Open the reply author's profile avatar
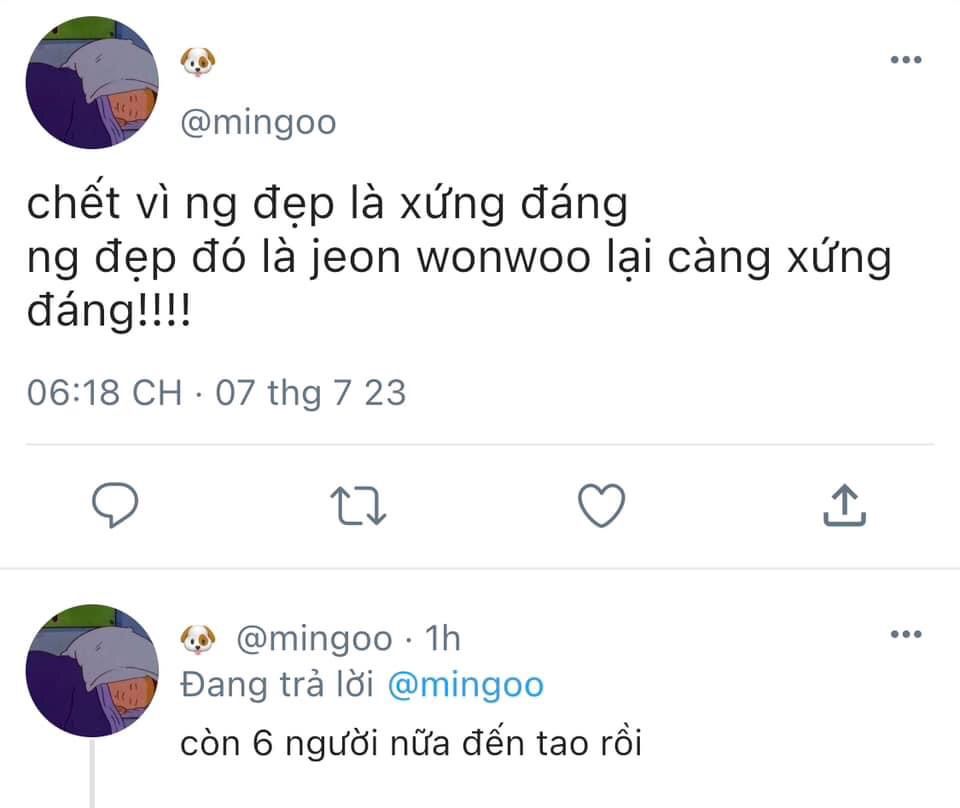This screenshot has width=960, height=808. [x=92, y=671]
